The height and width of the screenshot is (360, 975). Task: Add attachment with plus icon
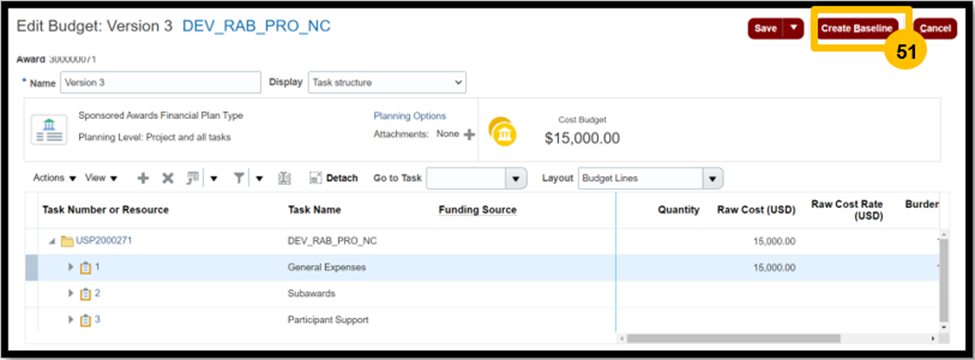tap(469, 134)
